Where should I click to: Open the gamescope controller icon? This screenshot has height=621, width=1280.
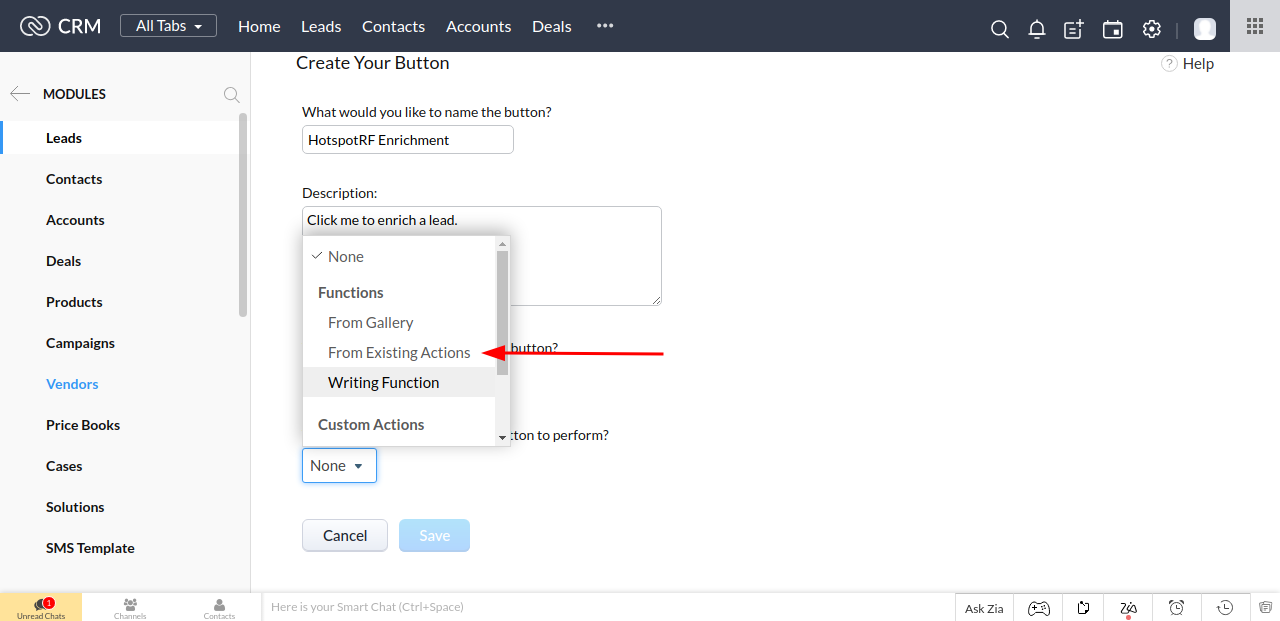(1039, 608)
